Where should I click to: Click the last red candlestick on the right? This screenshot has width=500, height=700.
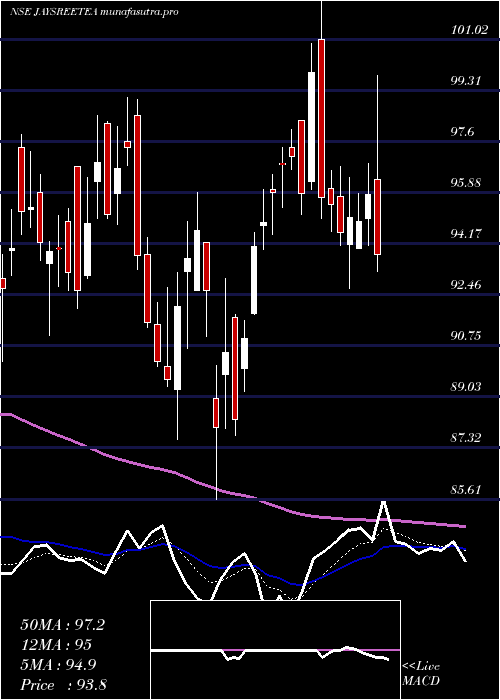[x=378, y=217]
